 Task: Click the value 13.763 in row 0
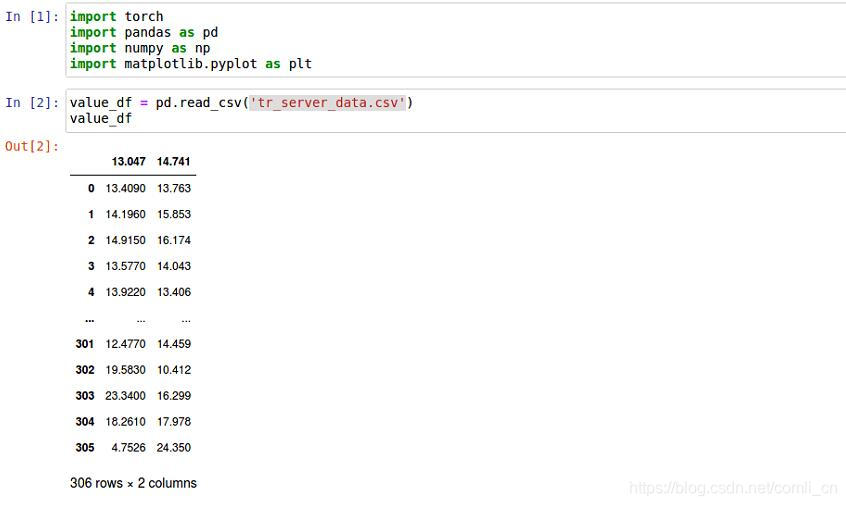point(174,188)
